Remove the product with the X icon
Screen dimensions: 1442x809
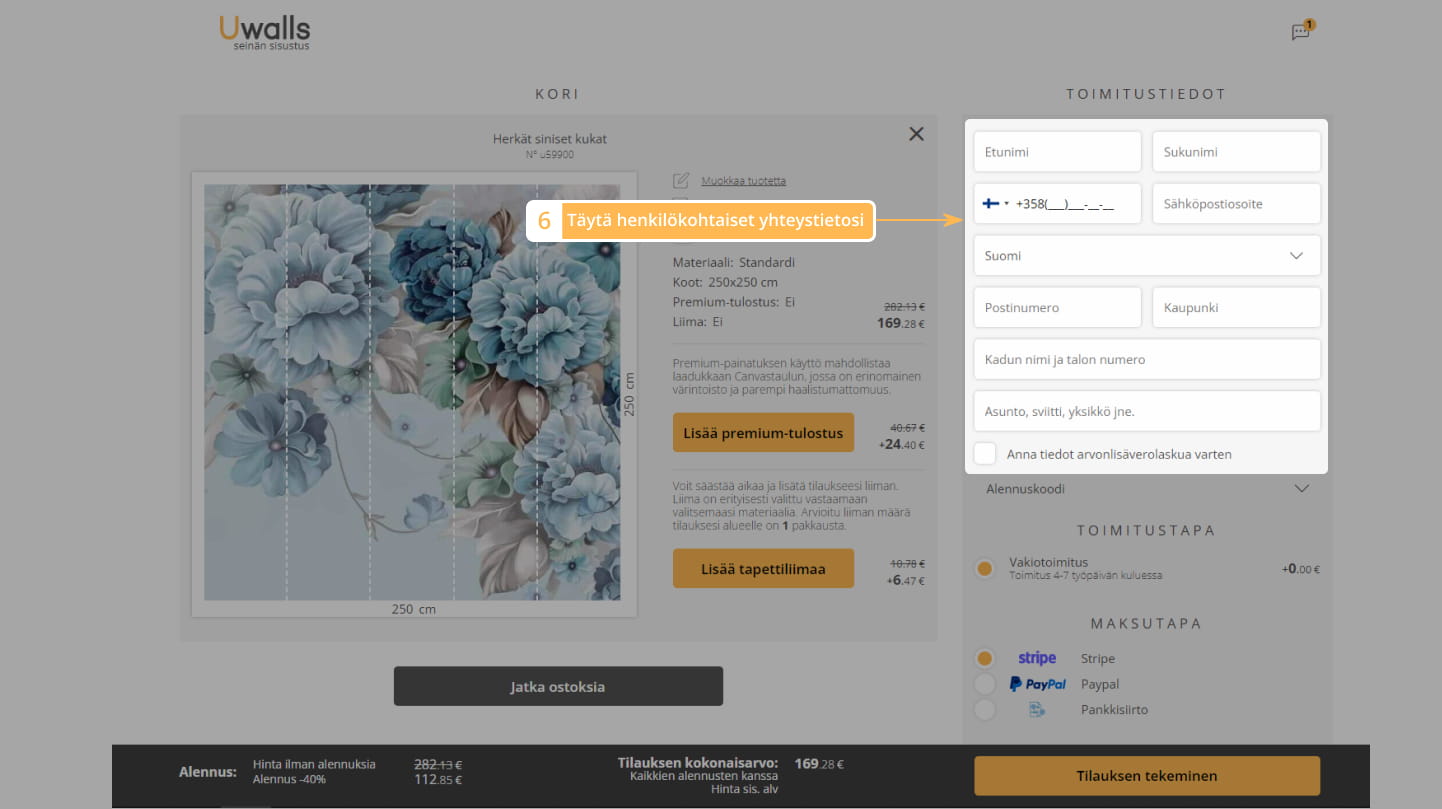point(916,134)
